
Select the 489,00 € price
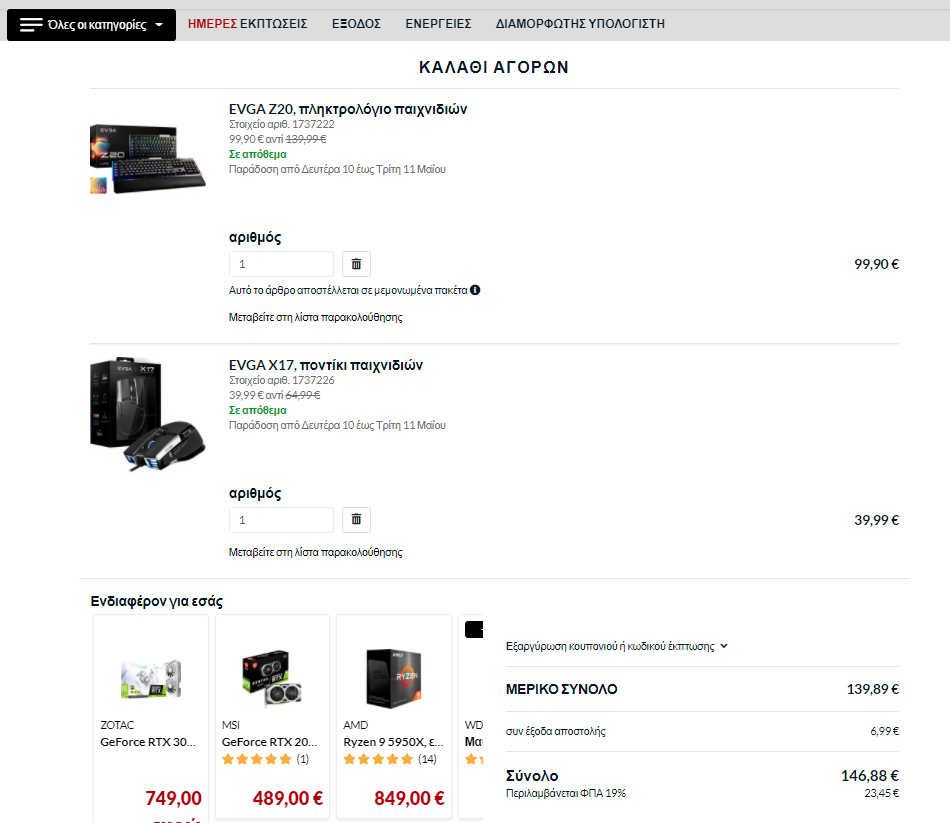(x=288, y=798)
